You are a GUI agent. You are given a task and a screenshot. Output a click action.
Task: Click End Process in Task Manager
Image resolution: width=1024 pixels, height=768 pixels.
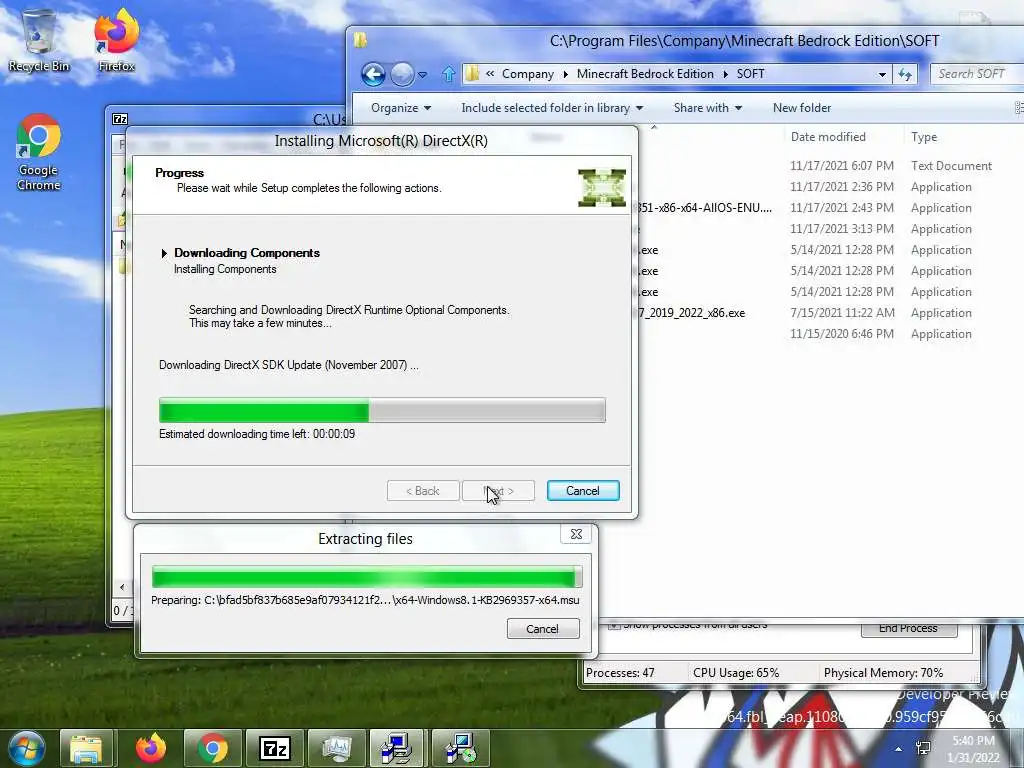click(908, 628)
